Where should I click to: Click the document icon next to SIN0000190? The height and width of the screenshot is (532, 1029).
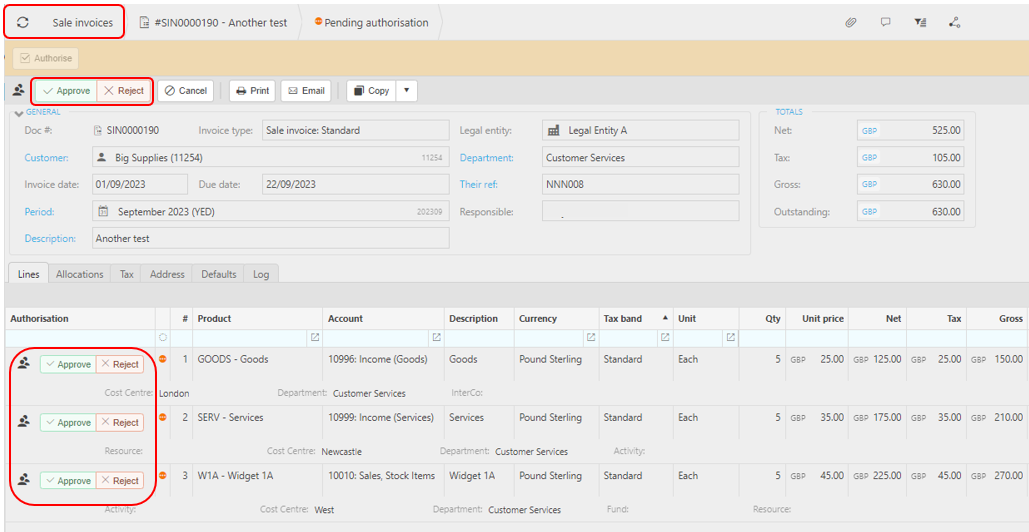click(x=98, y=131)
